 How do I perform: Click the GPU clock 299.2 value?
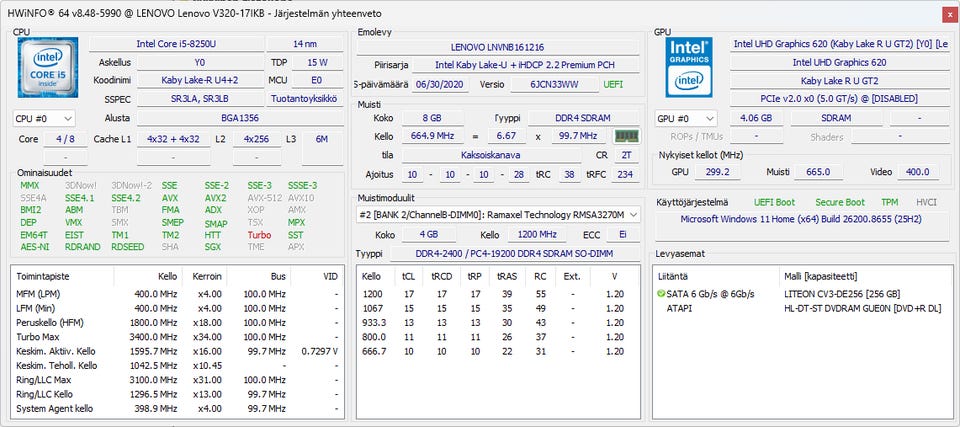(x=718, y=172)
